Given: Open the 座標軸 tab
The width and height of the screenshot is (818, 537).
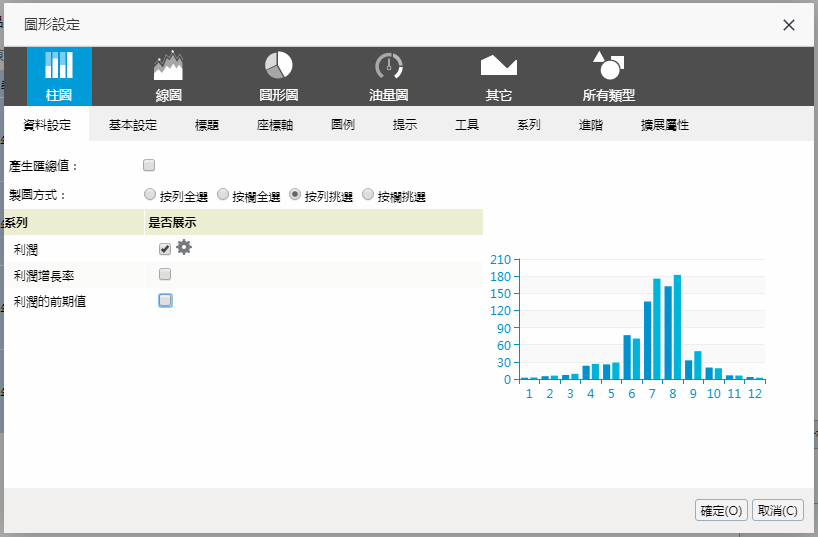Looking at the screenshot, I should [274, 125].
